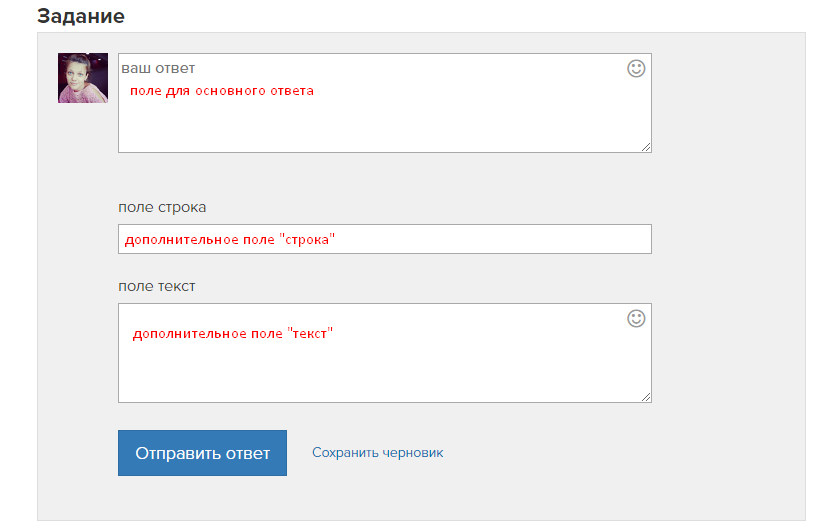Click inside the 'поле текст' textarea
The image size is (821, 531).
click(x=385, y=353)
